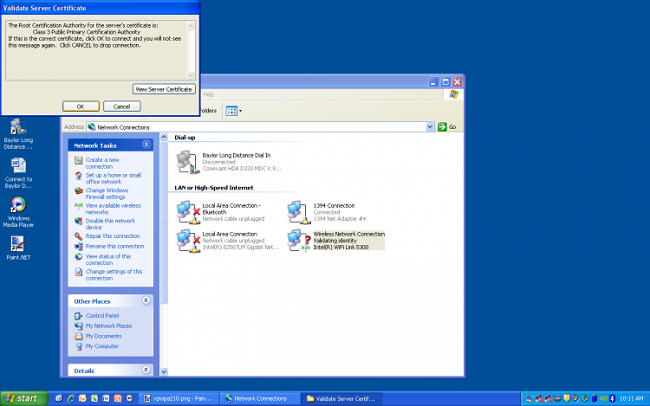
Task: Click Change Windows Firewall settings
Action: [107, 193]
